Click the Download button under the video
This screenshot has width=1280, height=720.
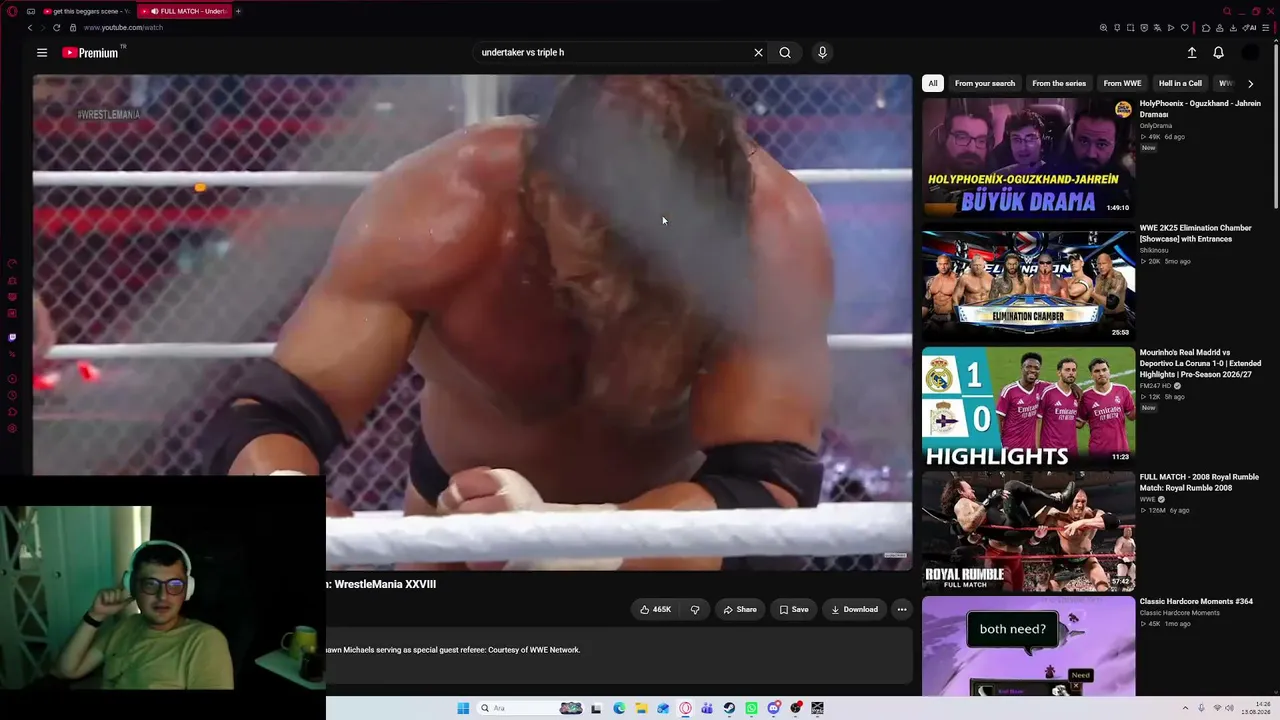855,609
